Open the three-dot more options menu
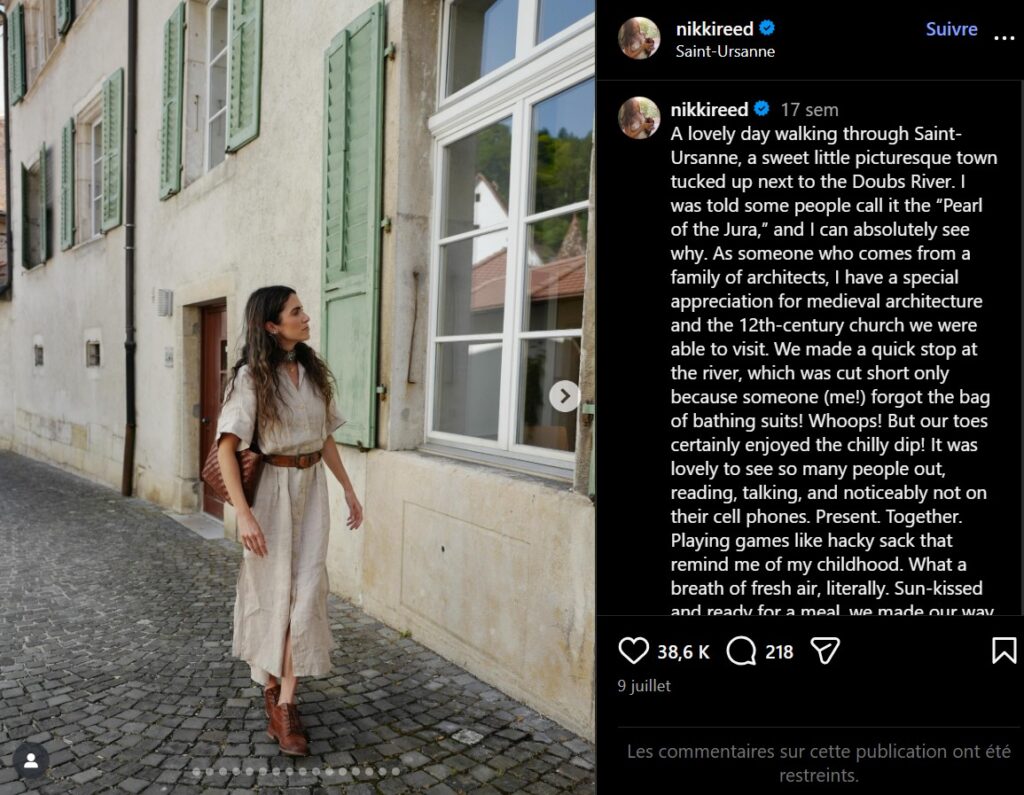The image size is (1024, 795). tap(1004, 38)
